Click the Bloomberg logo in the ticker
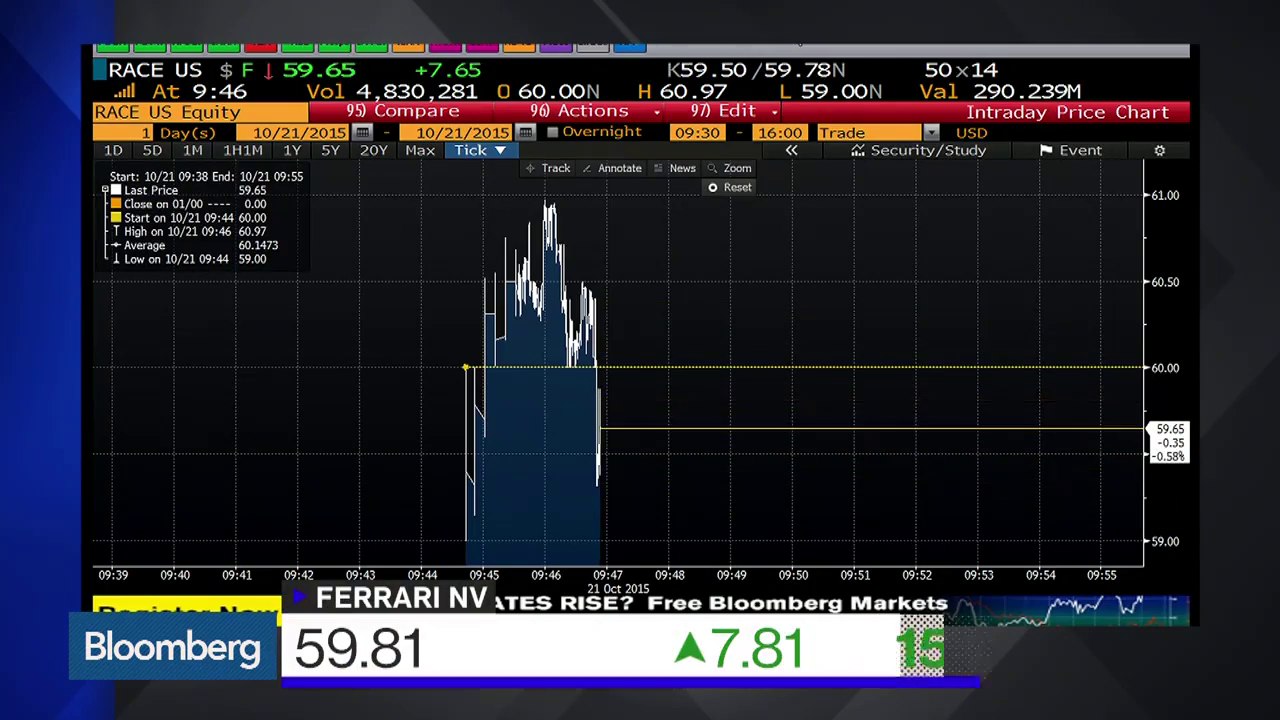1280x720 pixels. 172,647
